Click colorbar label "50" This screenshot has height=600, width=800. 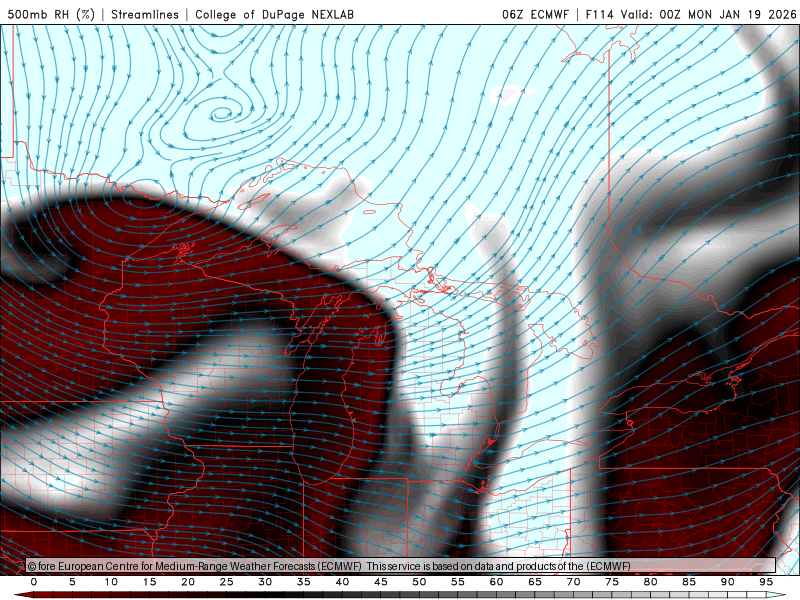tap(419, 582)
